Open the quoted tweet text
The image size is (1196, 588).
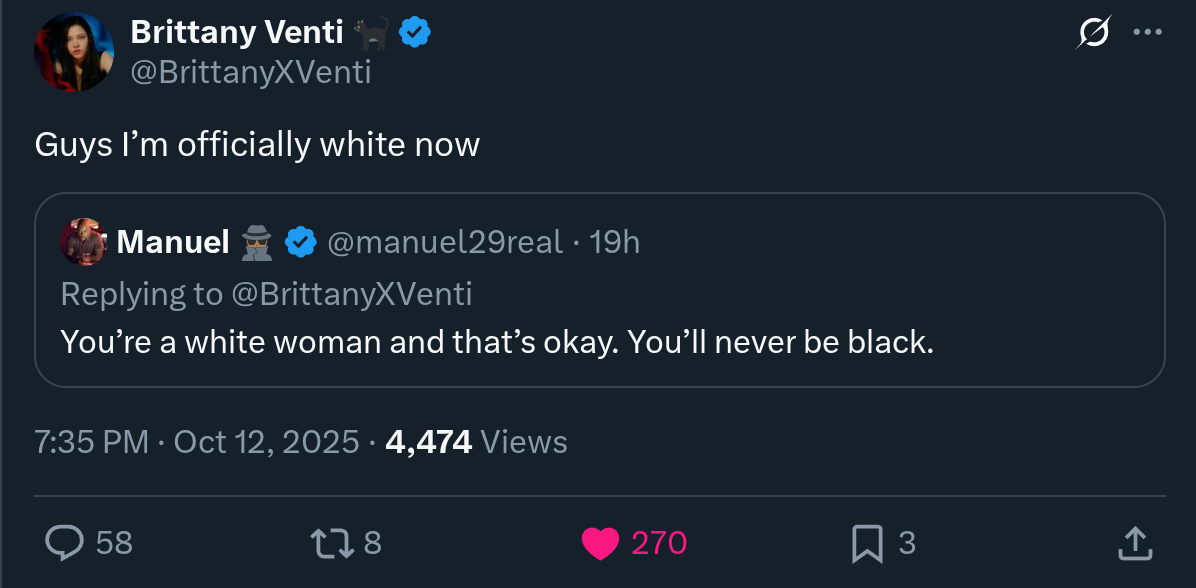point(497,342)
